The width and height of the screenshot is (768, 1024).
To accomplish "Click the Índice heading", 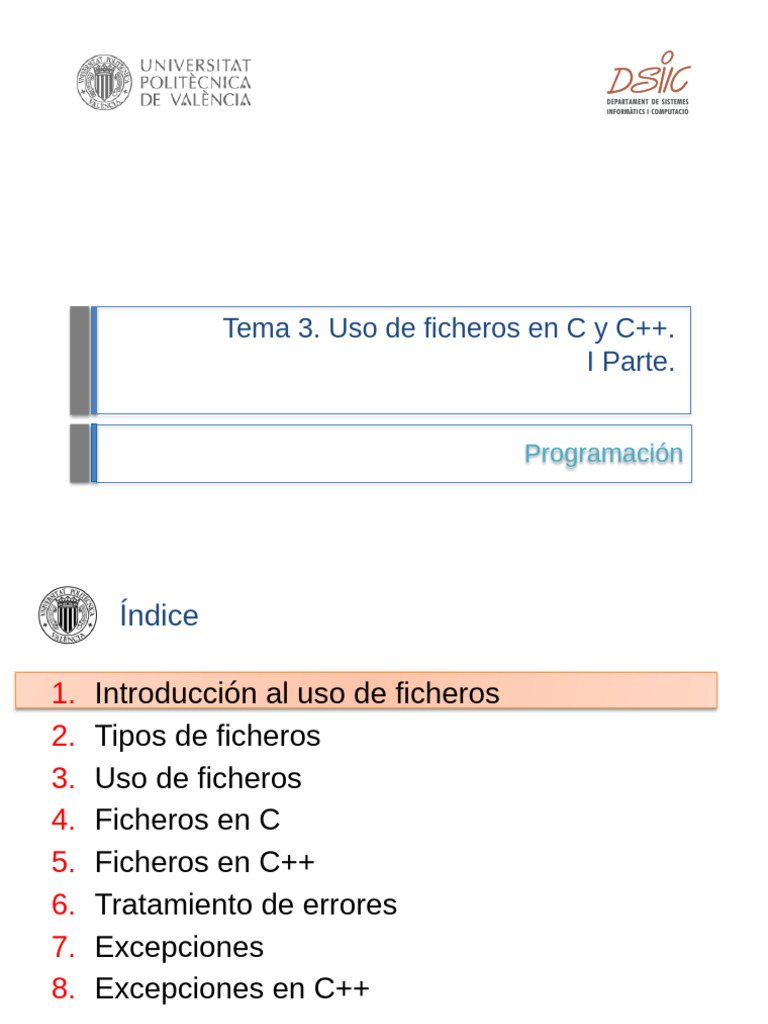I will [158, 615].
